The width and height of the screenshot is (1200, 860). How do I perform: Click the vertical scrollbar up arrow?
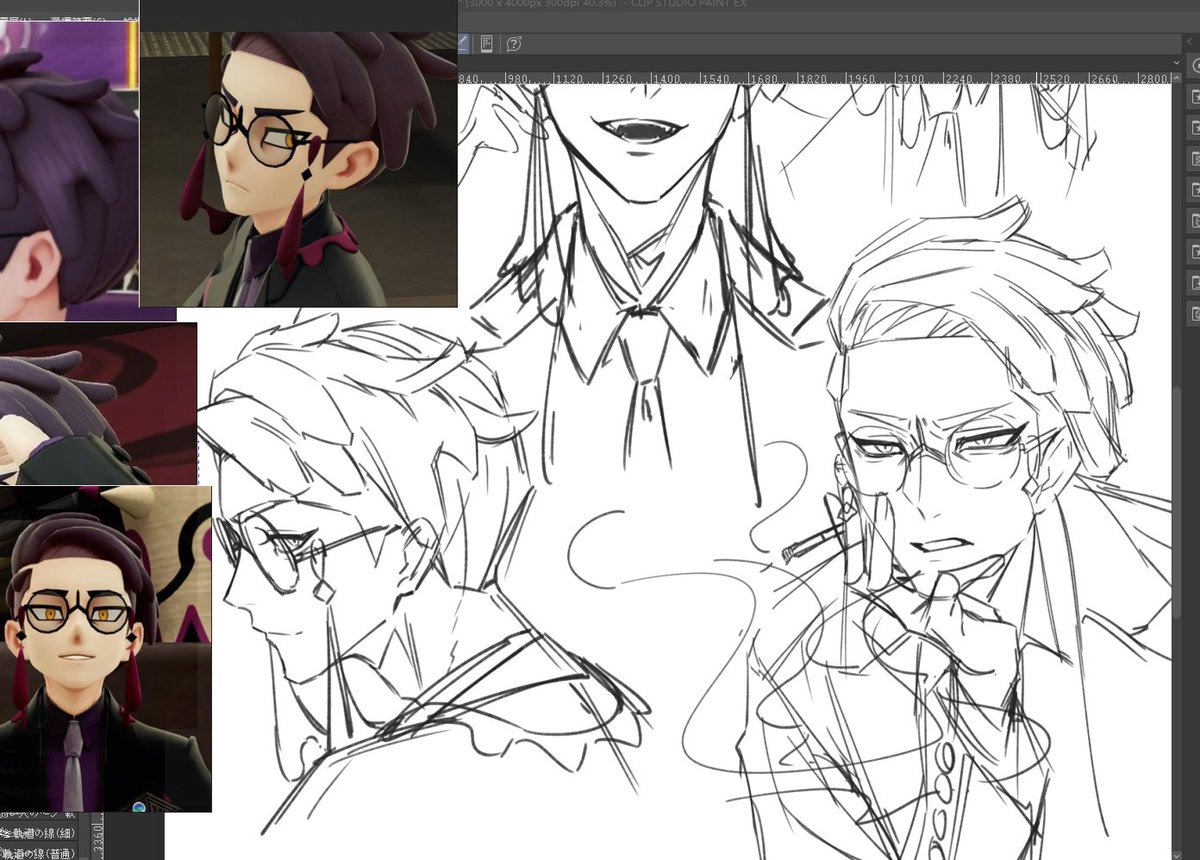pos(1177,79)
